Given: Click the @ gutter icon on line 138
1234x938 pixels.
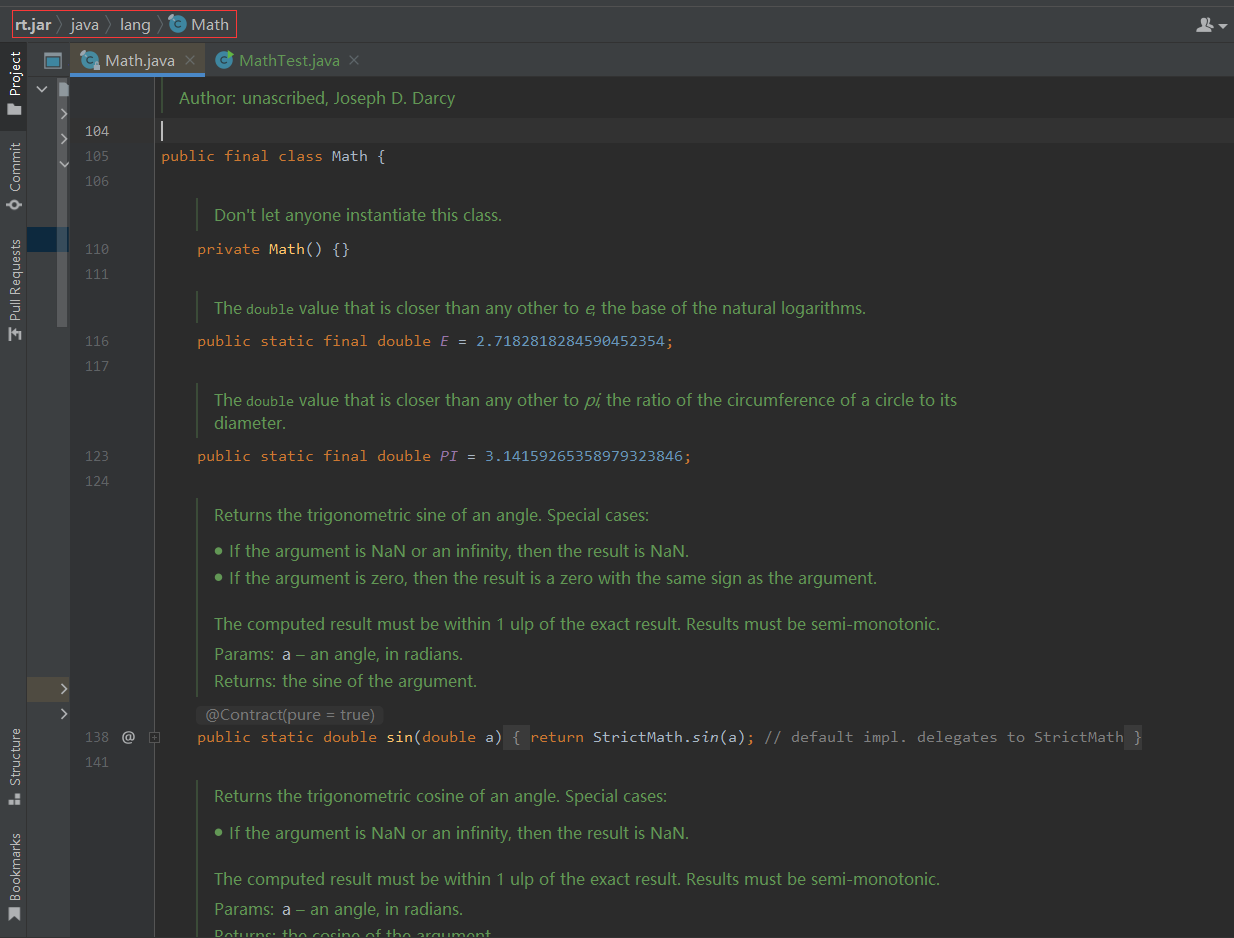Looking at the screenshot, I should coord(128,737).
